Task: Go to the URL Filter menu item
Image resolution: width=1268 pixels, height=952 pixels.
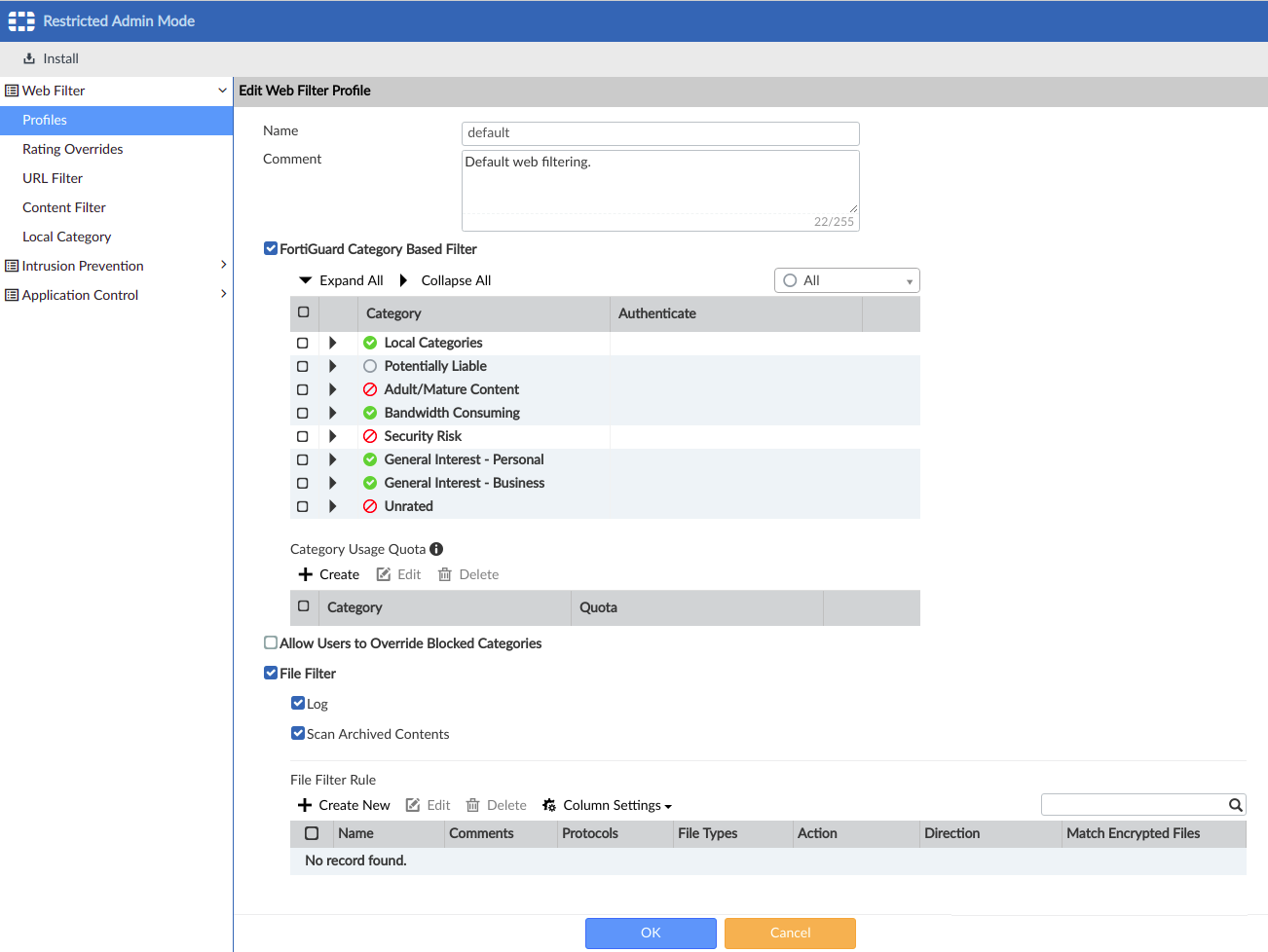Action: coord(53,178)
